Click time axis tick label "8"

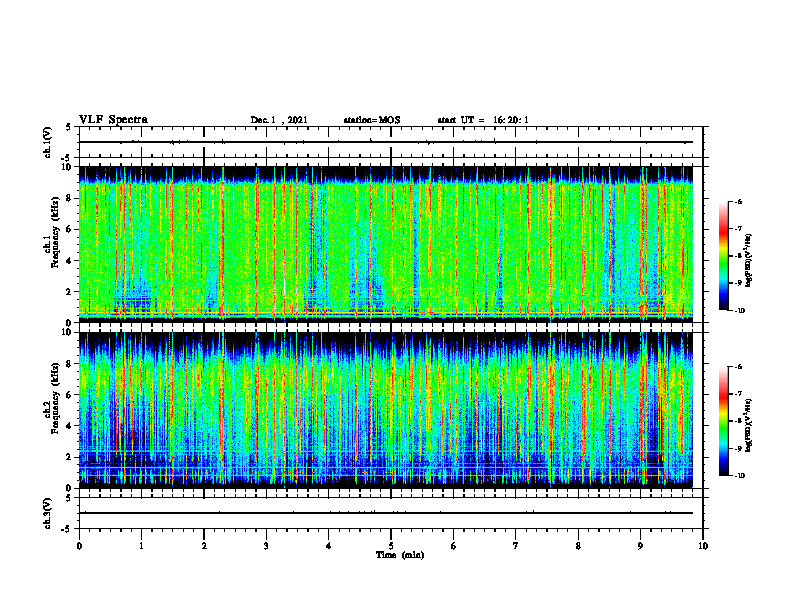[578, 546]
